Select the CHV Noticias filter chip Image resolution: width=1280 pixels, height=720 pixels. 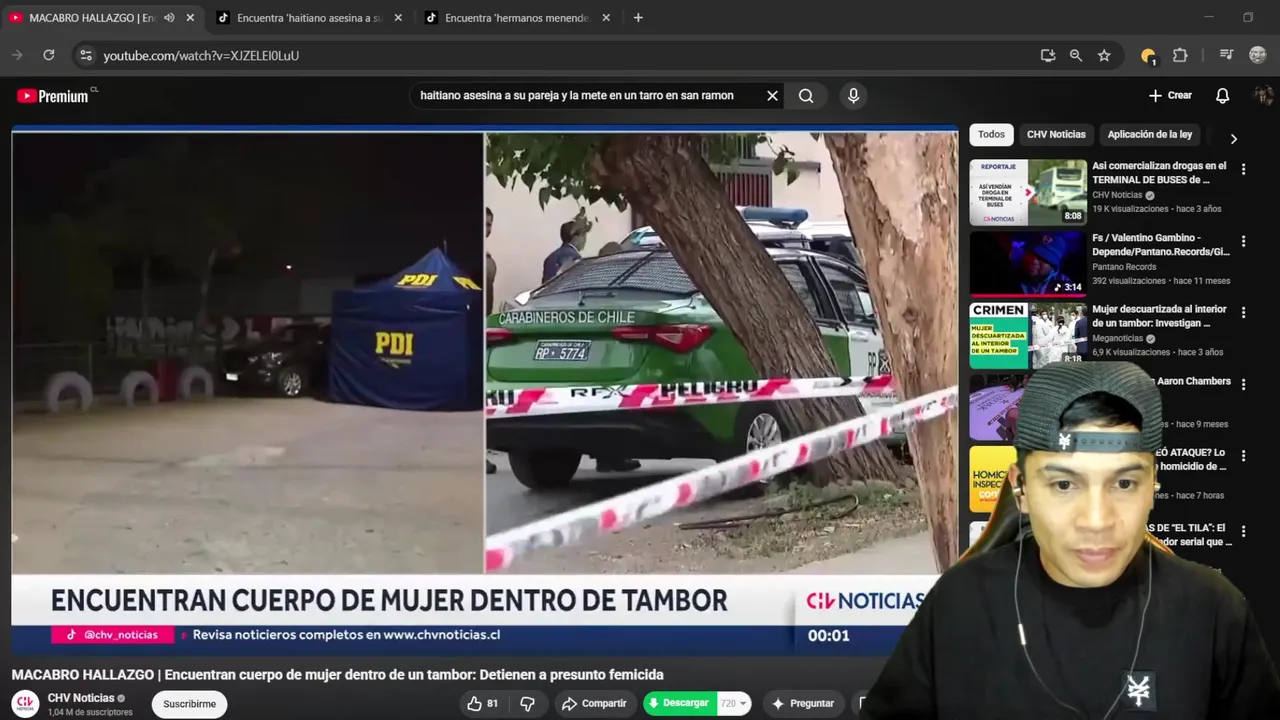tap(1056, 134)
